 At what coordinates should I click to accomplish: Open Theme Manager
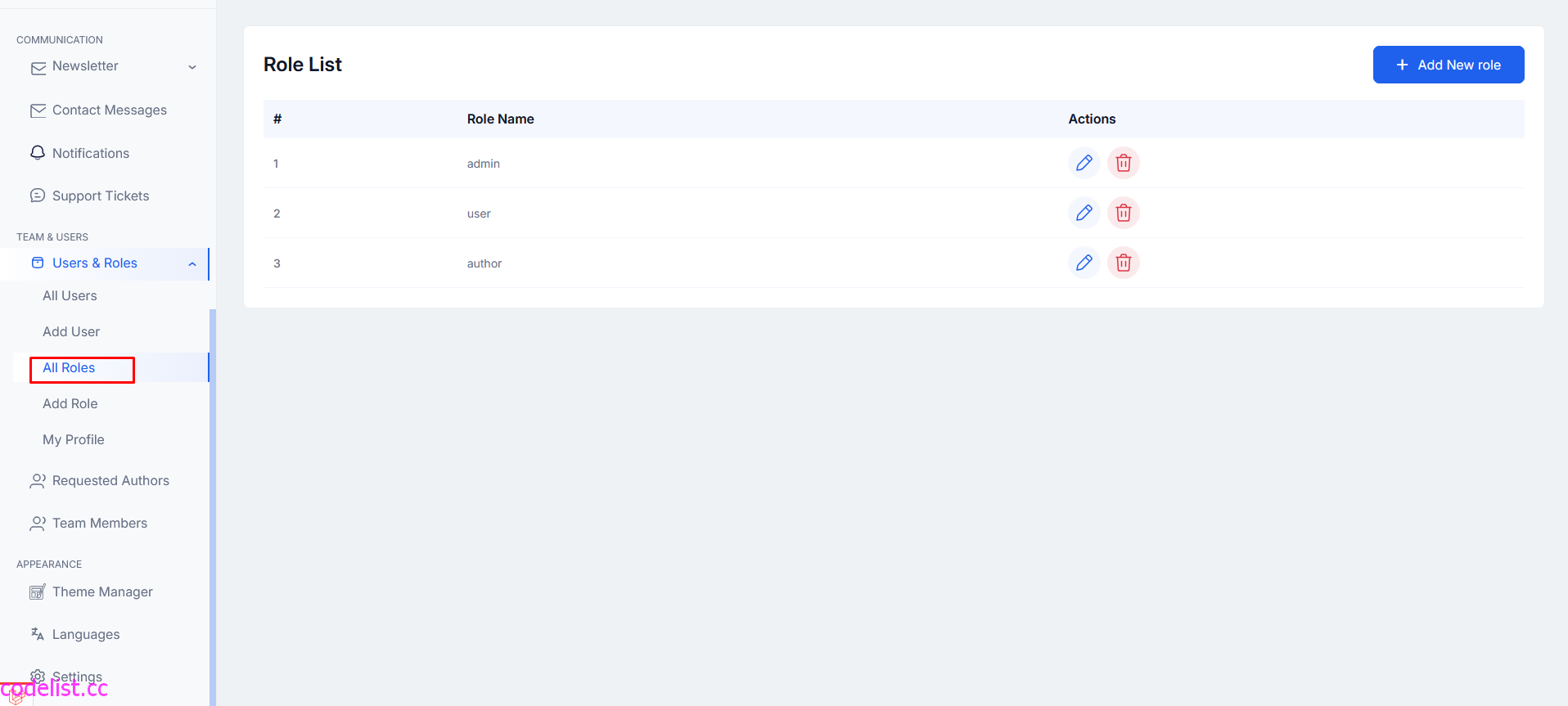click(102, 591)
